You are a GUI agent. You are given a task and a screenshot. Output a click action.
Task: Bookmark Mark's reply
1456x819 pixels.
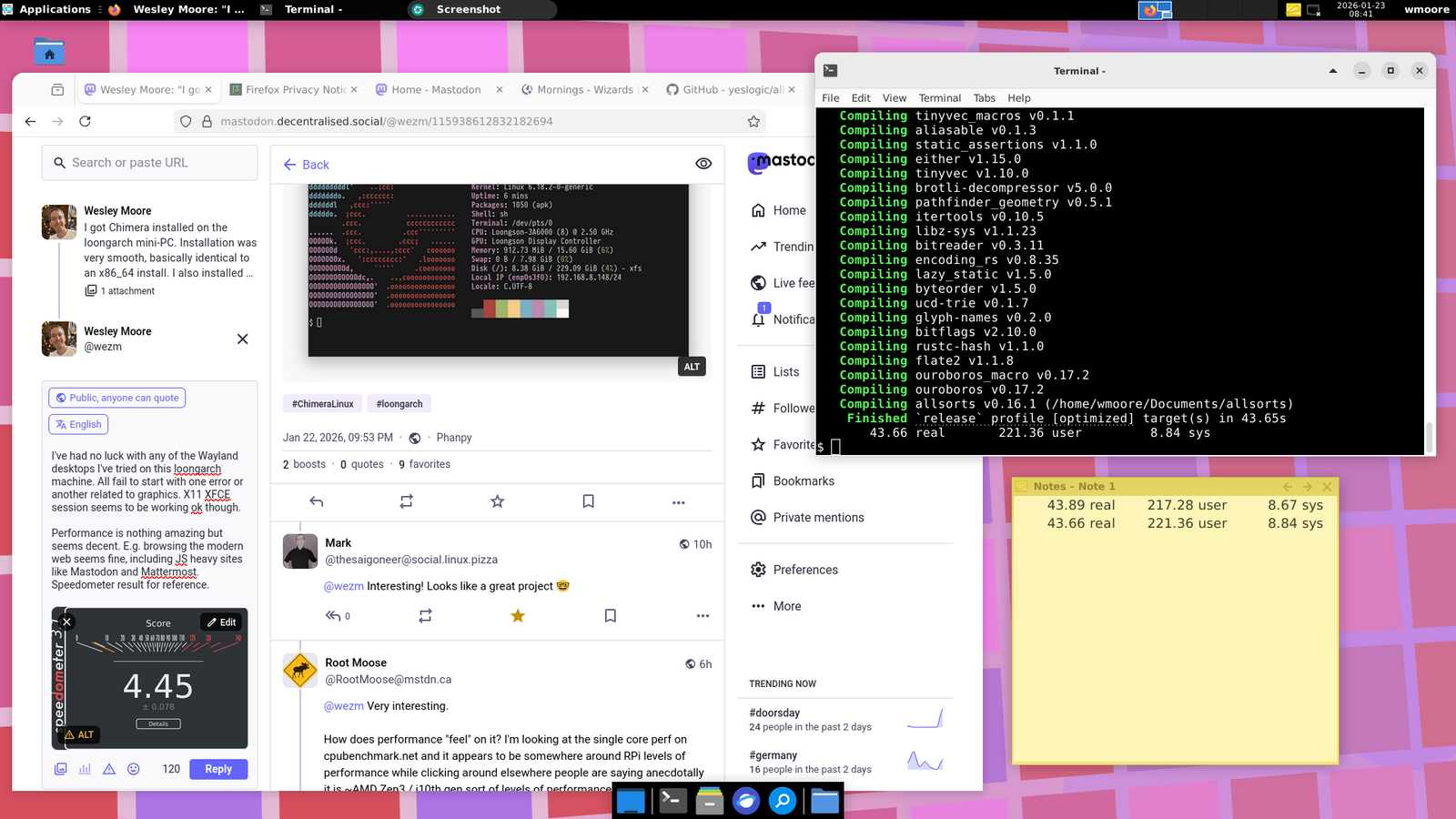[x=610, y=616]
